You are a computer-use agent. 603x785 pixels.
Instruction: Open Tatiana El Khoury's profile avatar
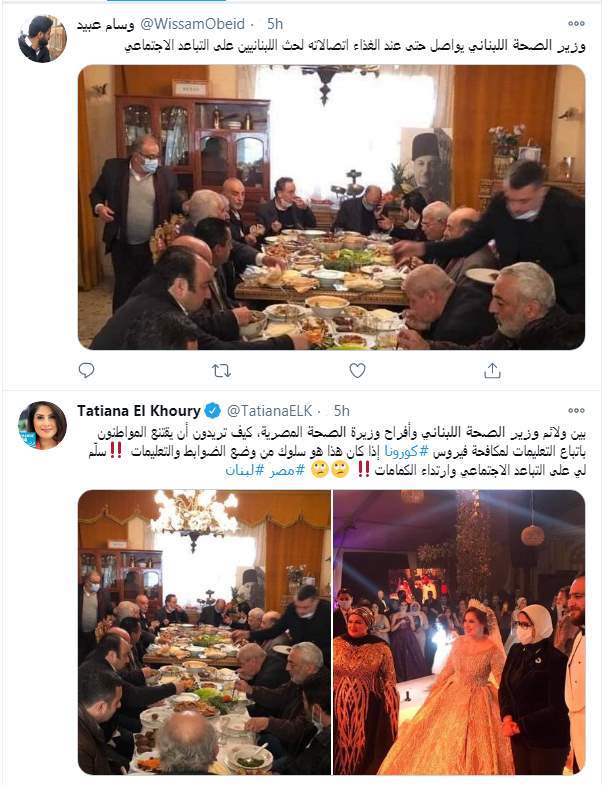point(43,426)
